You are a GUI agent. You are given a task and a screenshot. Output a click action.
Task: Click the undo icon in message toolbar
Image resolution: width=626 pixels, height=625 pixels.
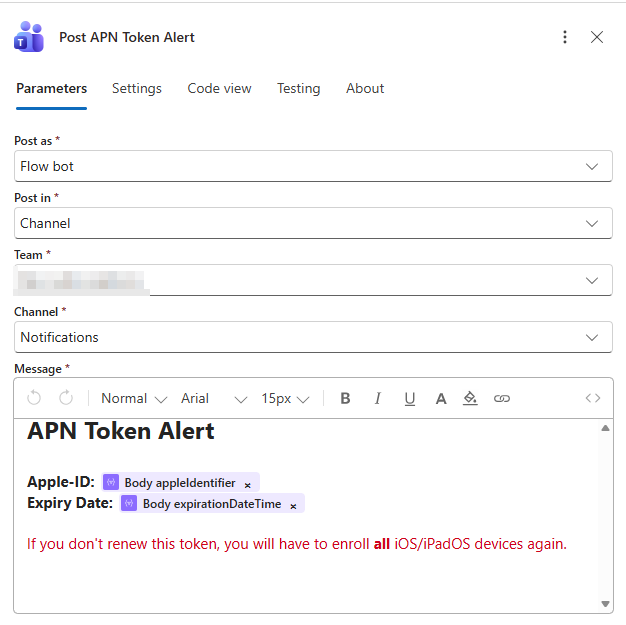(34, 398)
